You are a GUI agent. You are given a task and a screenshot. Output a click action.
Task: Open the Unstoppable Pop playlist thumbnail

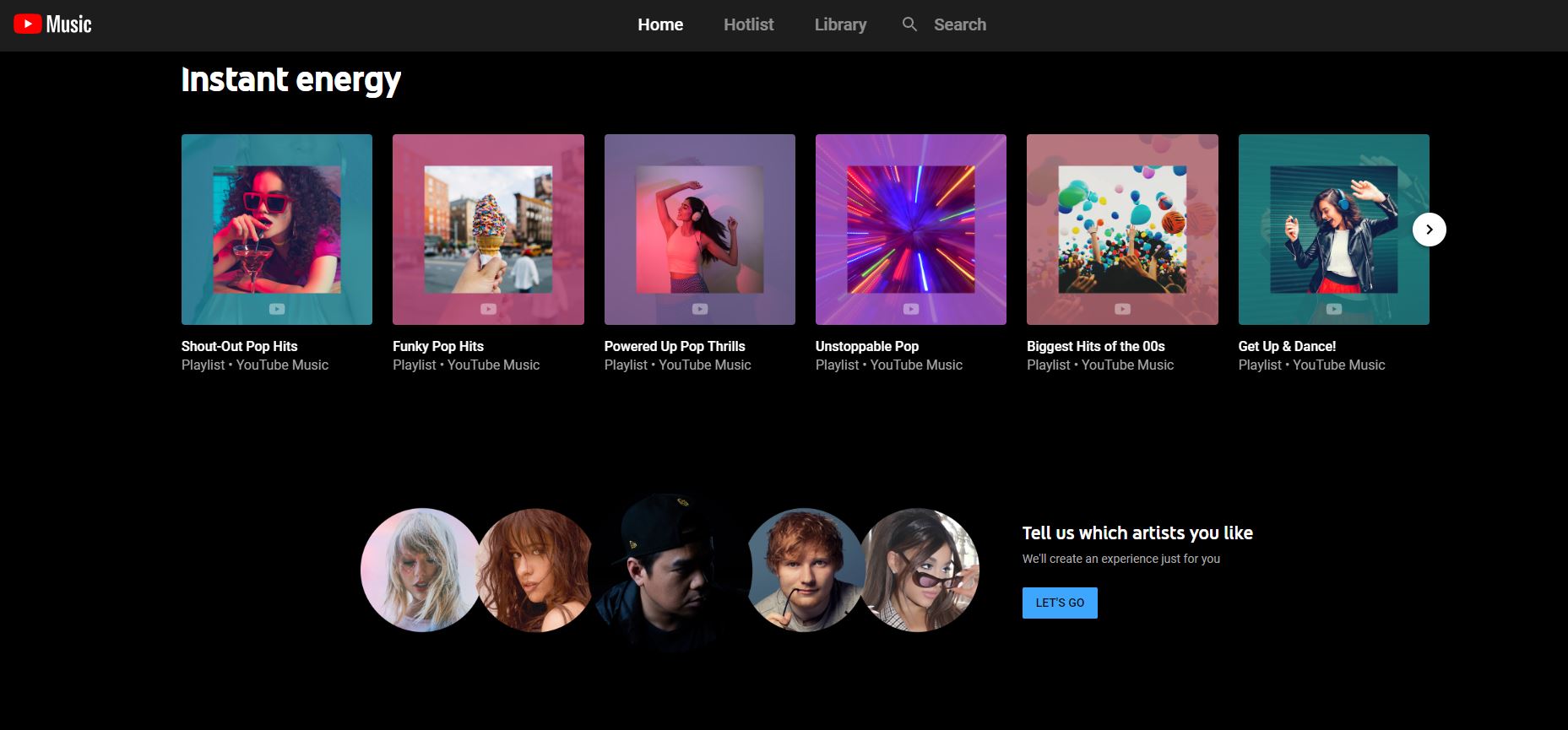tap(910, 229)
